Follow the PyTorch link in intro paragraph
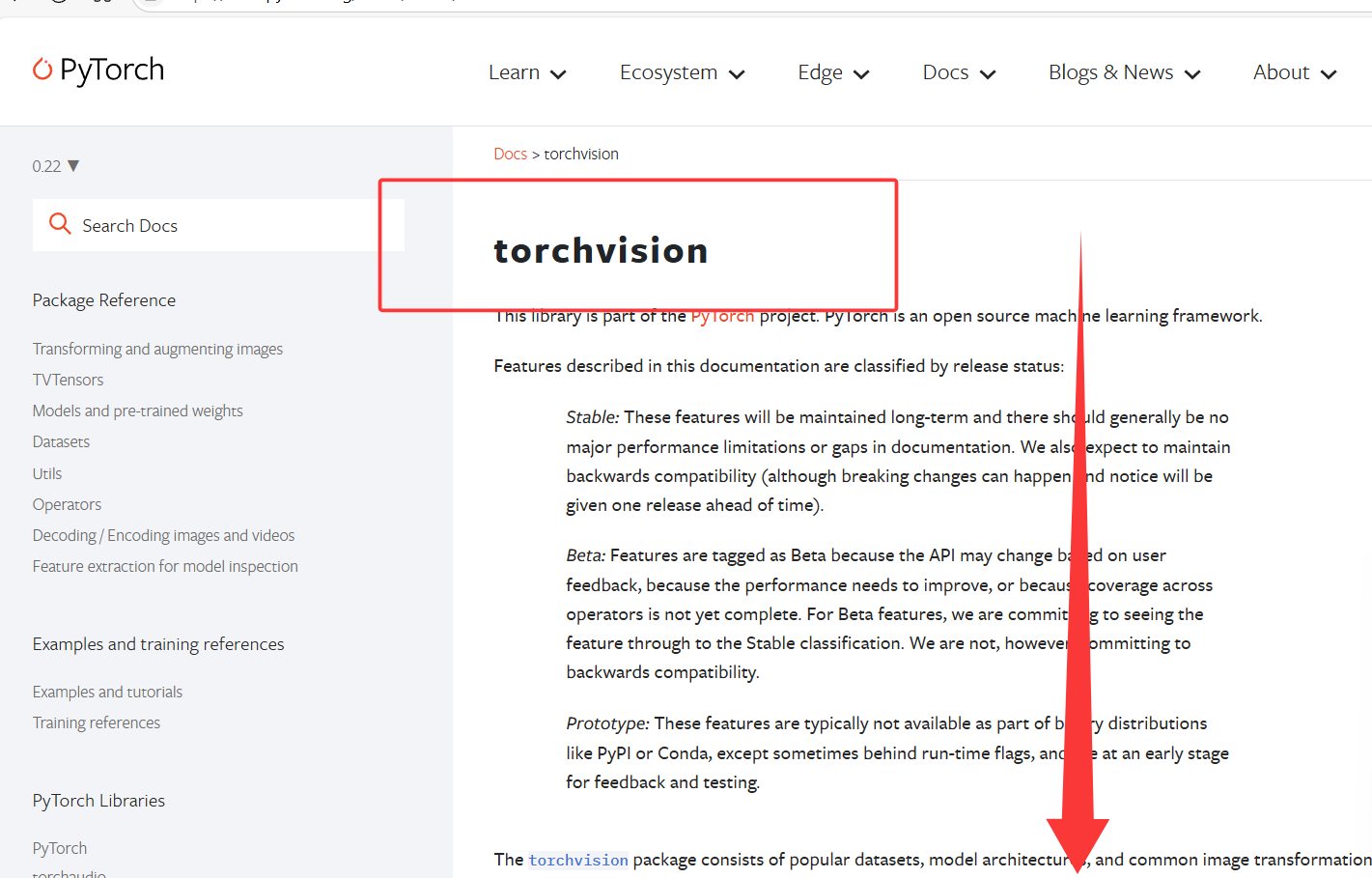This screenshot has width=1372, height=878. pyautogui.click(x=722, y=316)
